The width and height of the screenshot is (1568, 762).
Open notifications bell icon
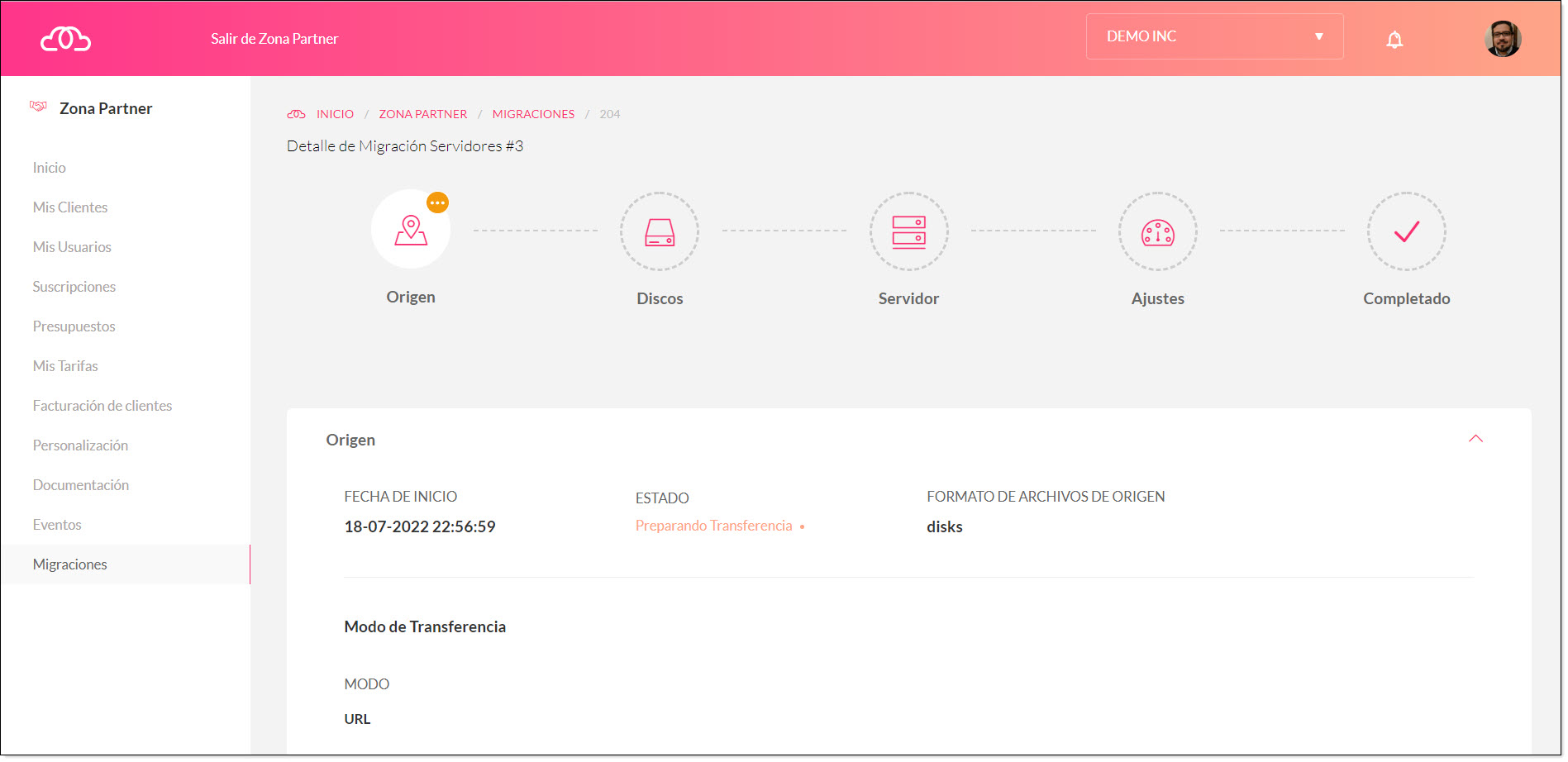click(1394, 39)
